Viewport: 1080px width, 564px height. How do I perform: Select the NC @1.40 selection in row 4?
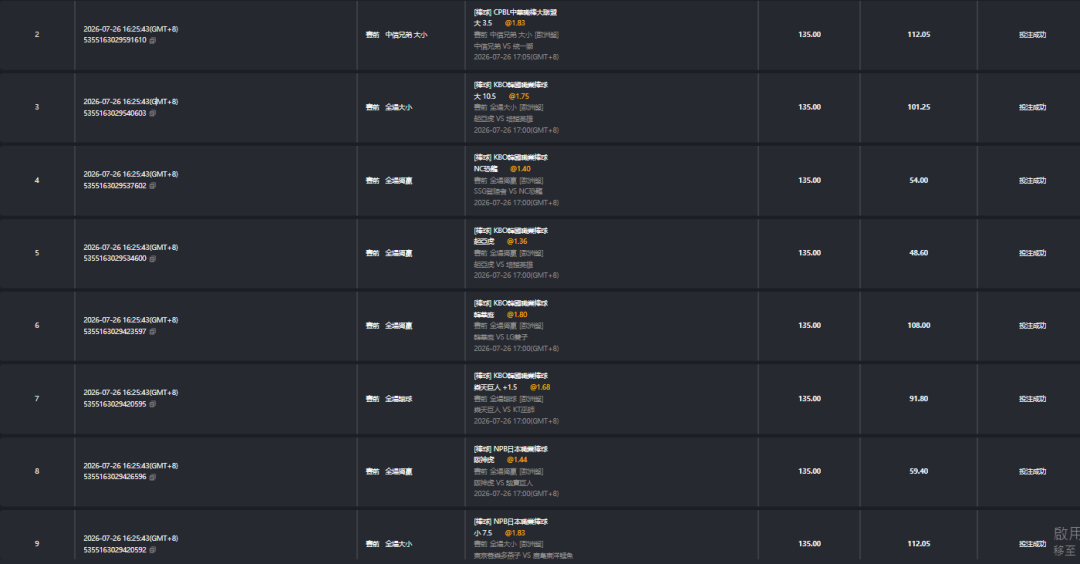(x=502, y=169)
